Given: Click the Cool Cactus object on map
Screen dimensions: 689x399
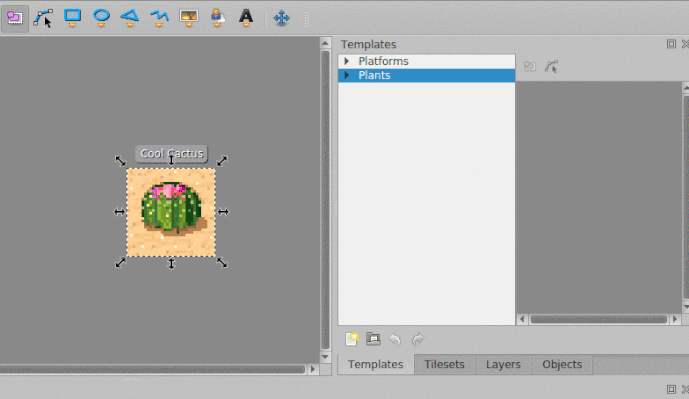Looking at the screenshot, I should tap(171, 212).
